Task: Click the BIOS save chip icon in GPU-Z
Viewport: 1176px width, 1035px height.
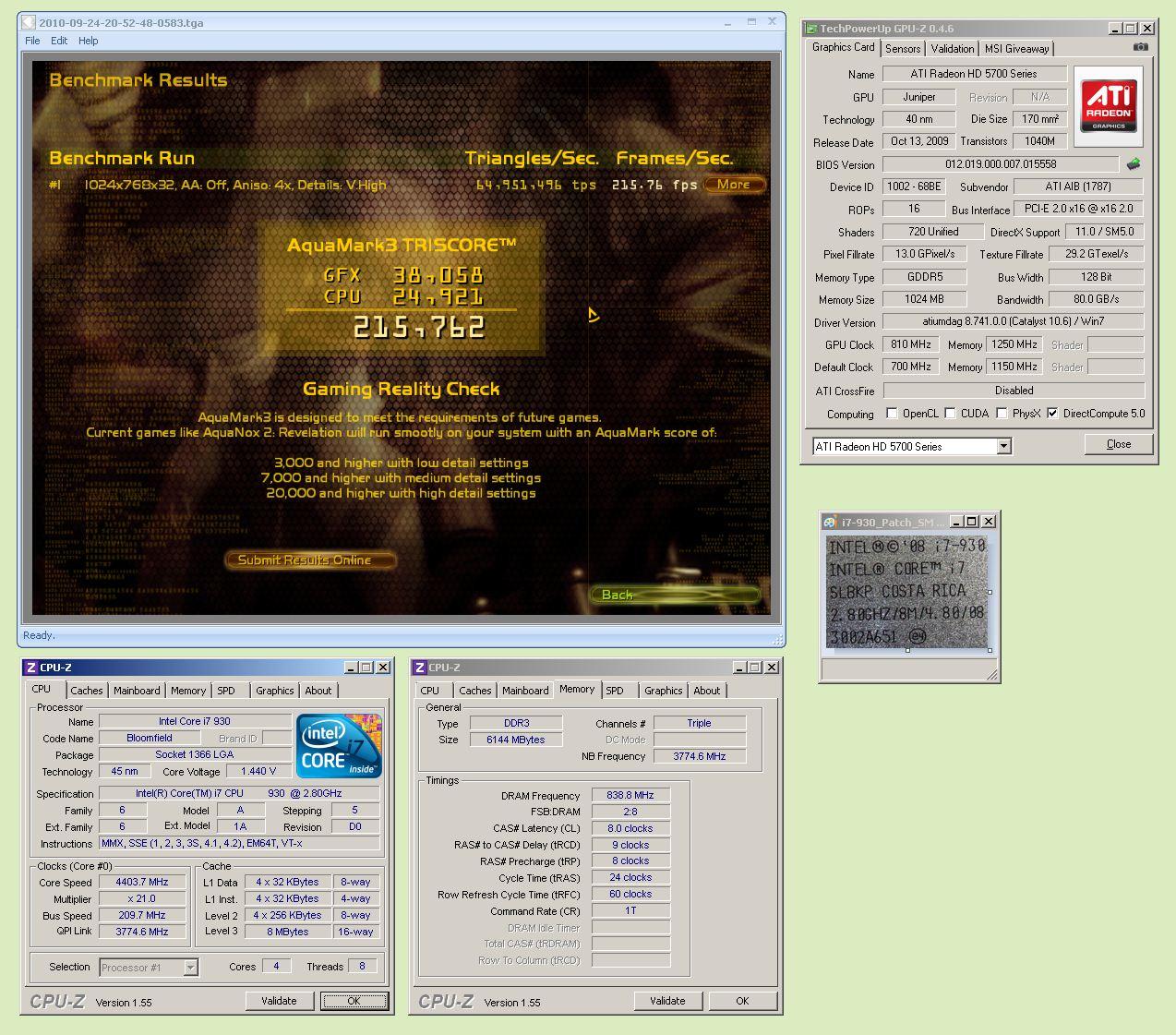Action: click(1134, 163)
